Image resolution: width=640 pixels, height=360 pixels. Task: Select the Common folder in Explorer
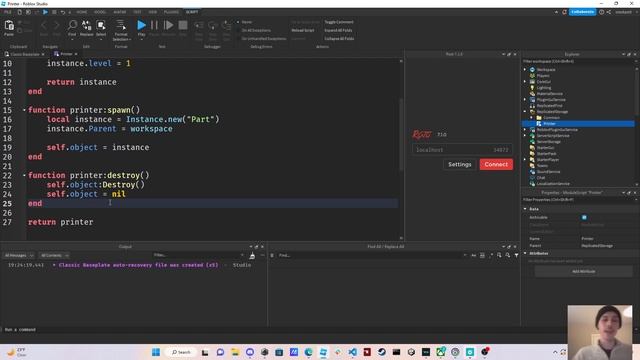pyautogui.click(x=551, y=118)
